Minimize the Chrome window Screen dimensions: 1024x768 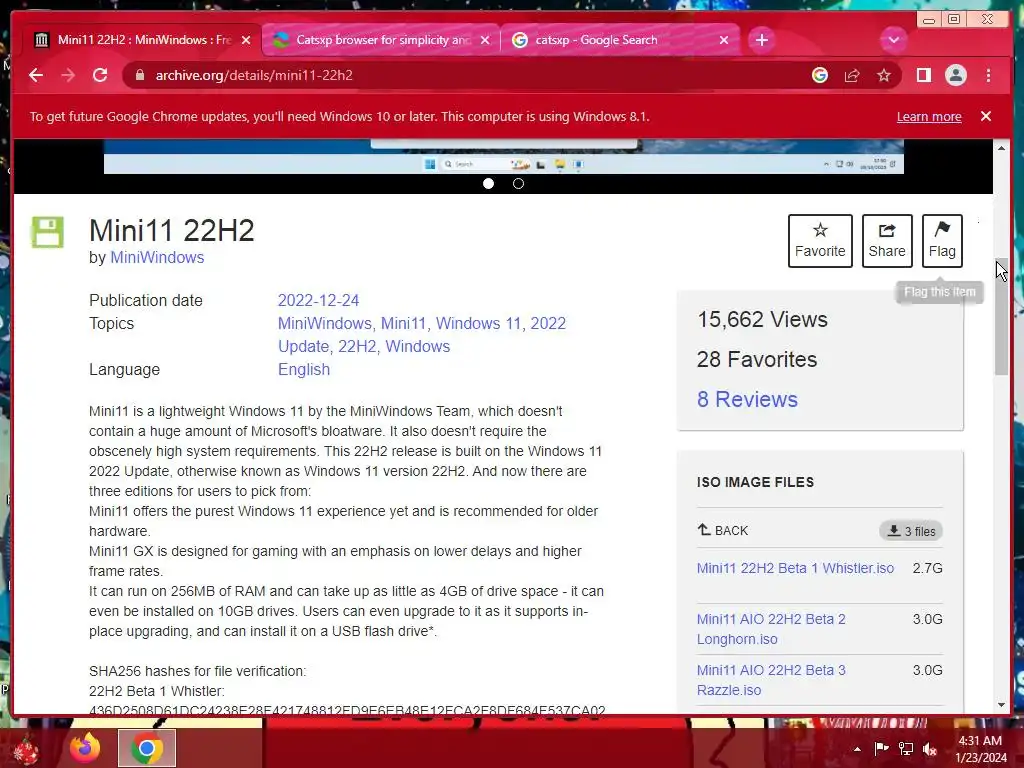point(928,20)
